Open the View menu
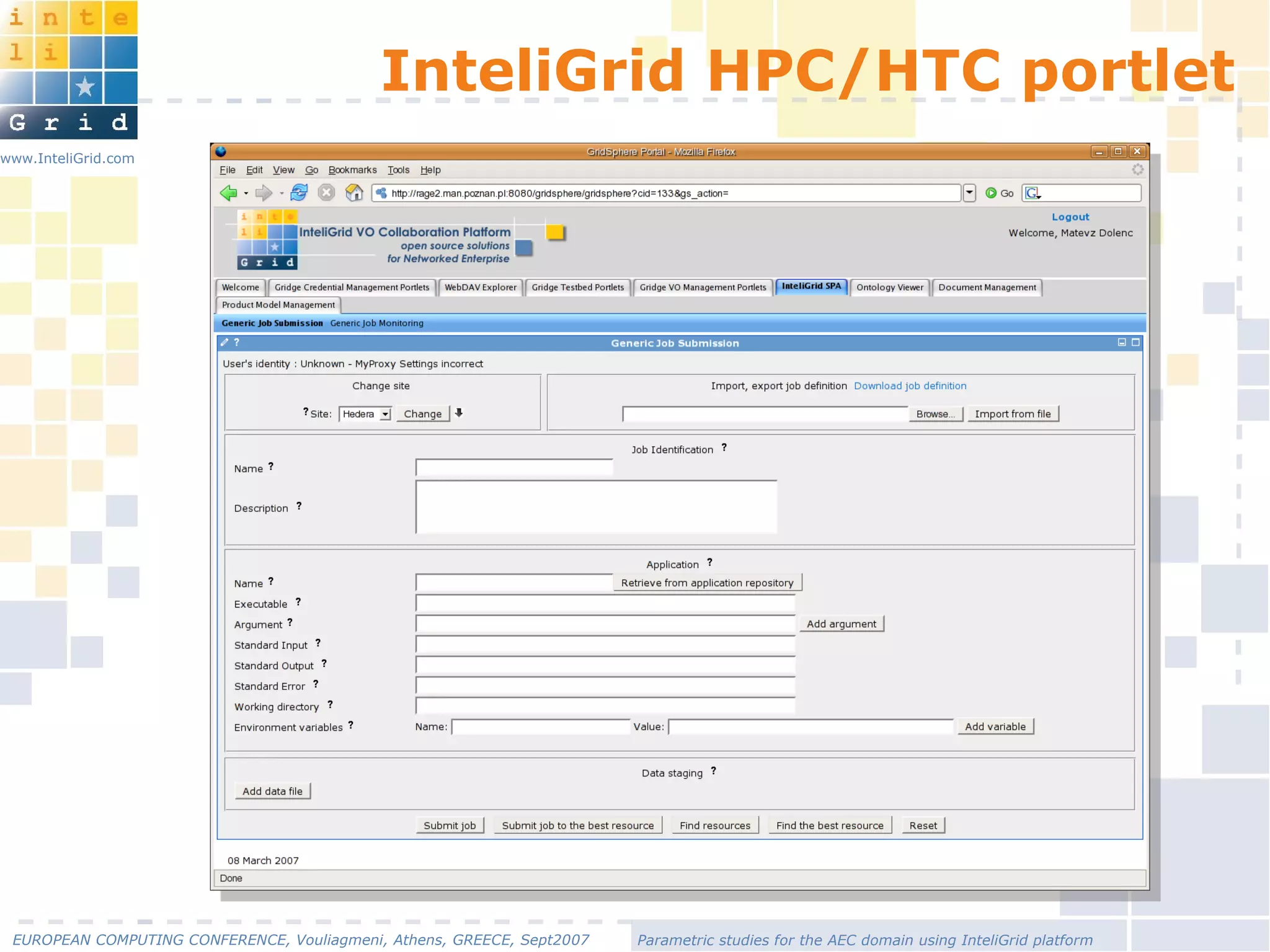This screenshot has height=952, width=1270. [x=283, y=170]
